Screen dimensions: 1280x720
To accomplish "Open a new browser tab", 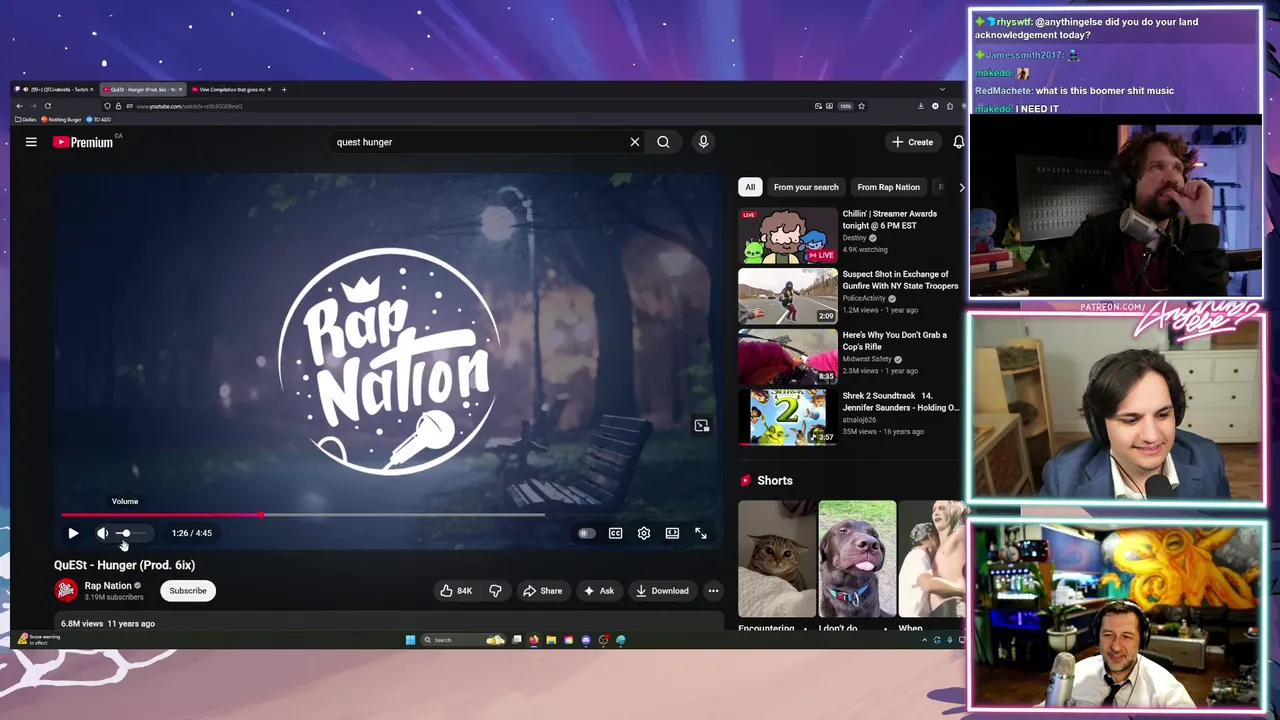I will click(283, 89).
